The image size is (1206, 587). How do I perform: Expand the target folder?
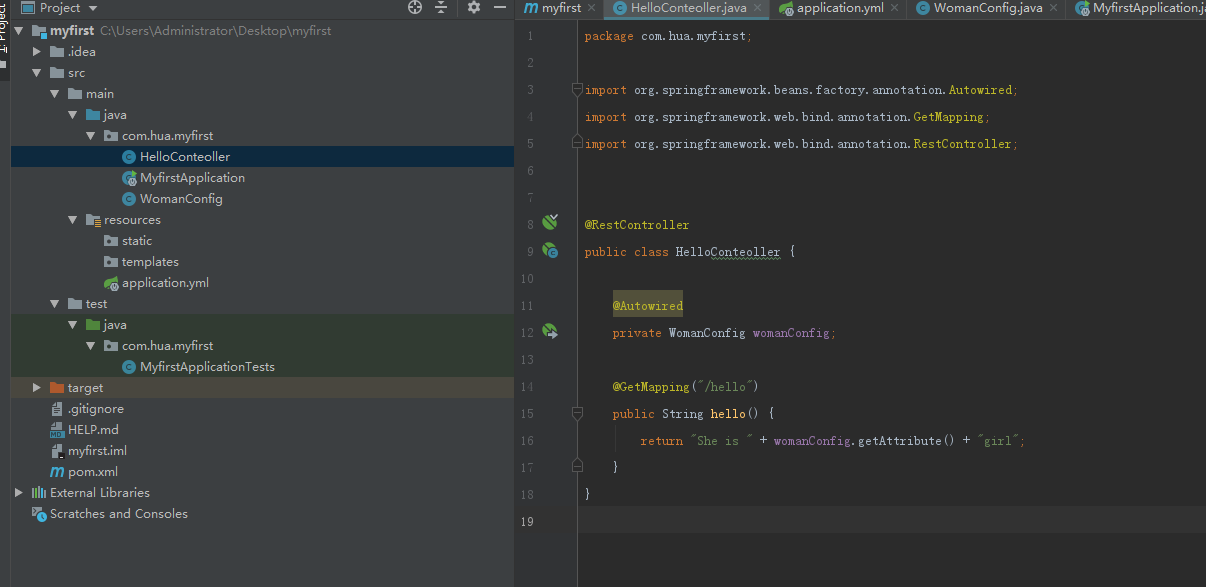coord(37,388)
